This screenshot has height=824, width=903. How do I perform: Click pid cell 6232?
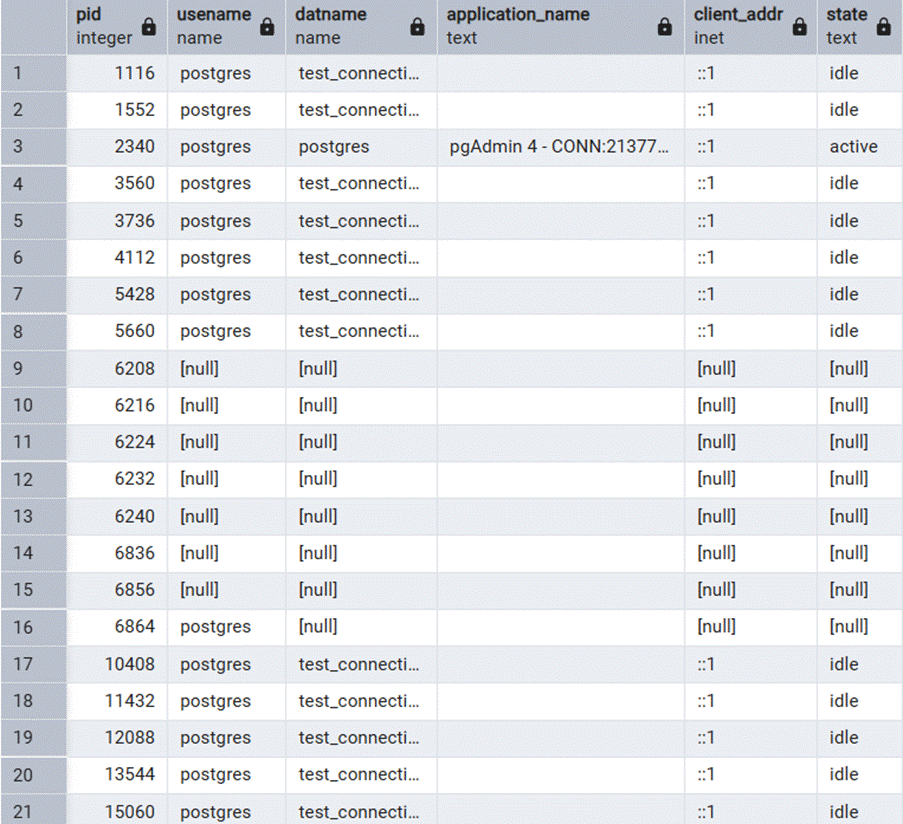[x=117, y=479]
